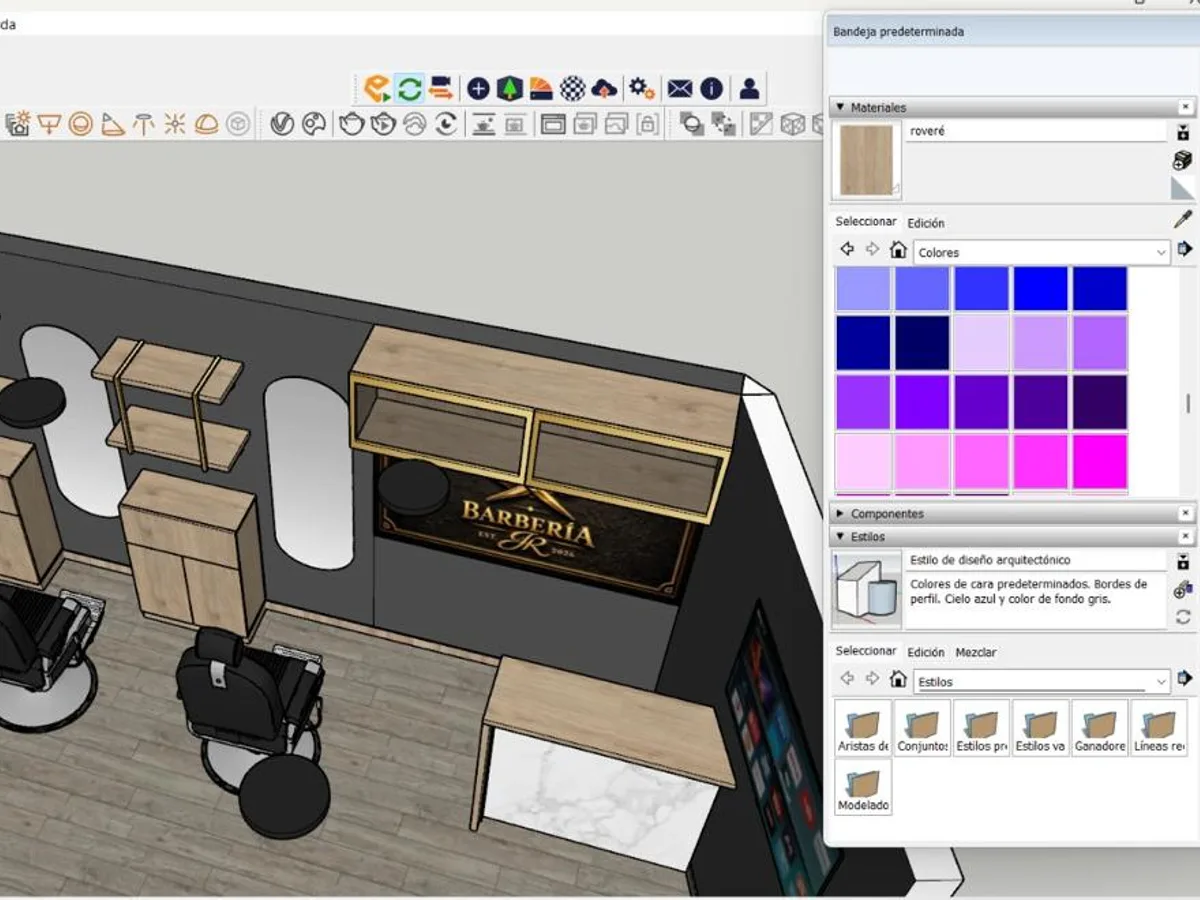Open the Enscape settings gears icon
Image resolution: width=1200 pixels, height=900 pixels.
point(641,88)
